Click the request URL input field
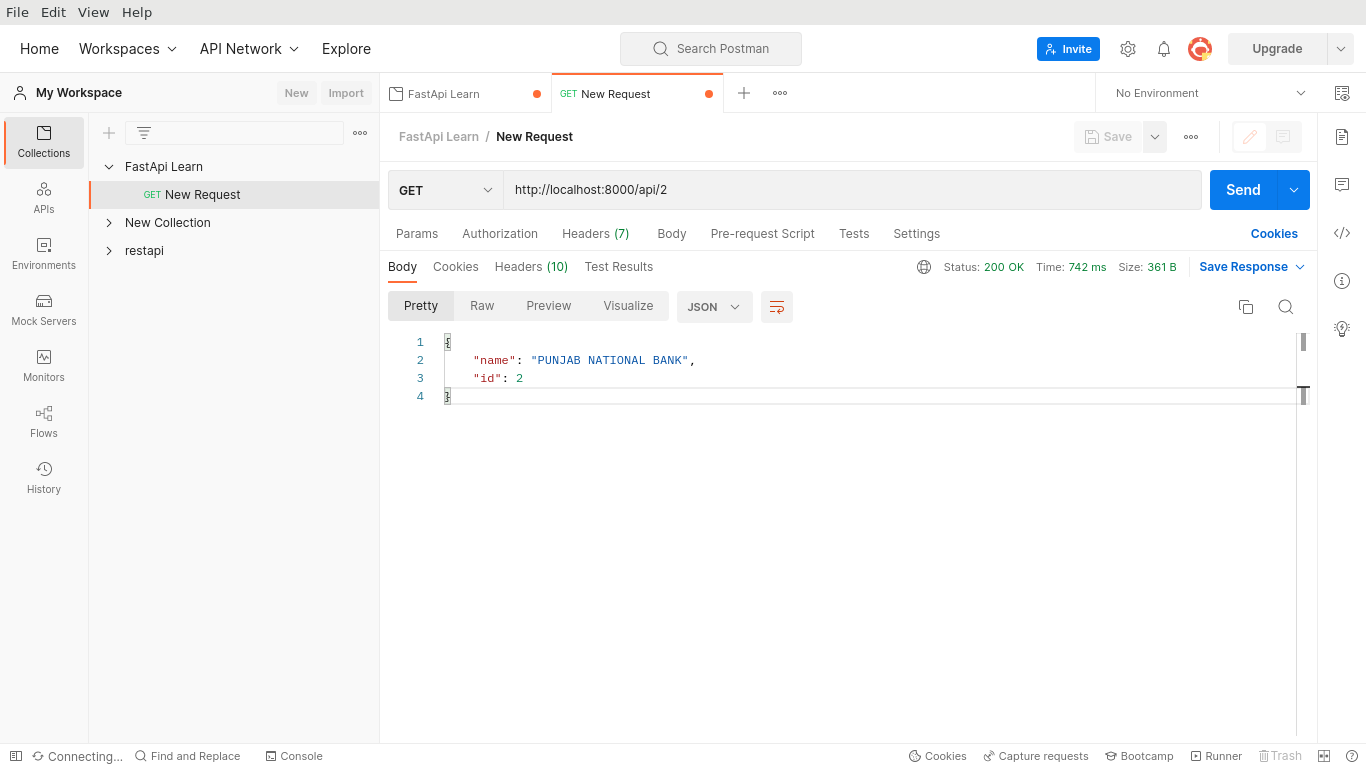1366x768 pixels. [852, 190]
